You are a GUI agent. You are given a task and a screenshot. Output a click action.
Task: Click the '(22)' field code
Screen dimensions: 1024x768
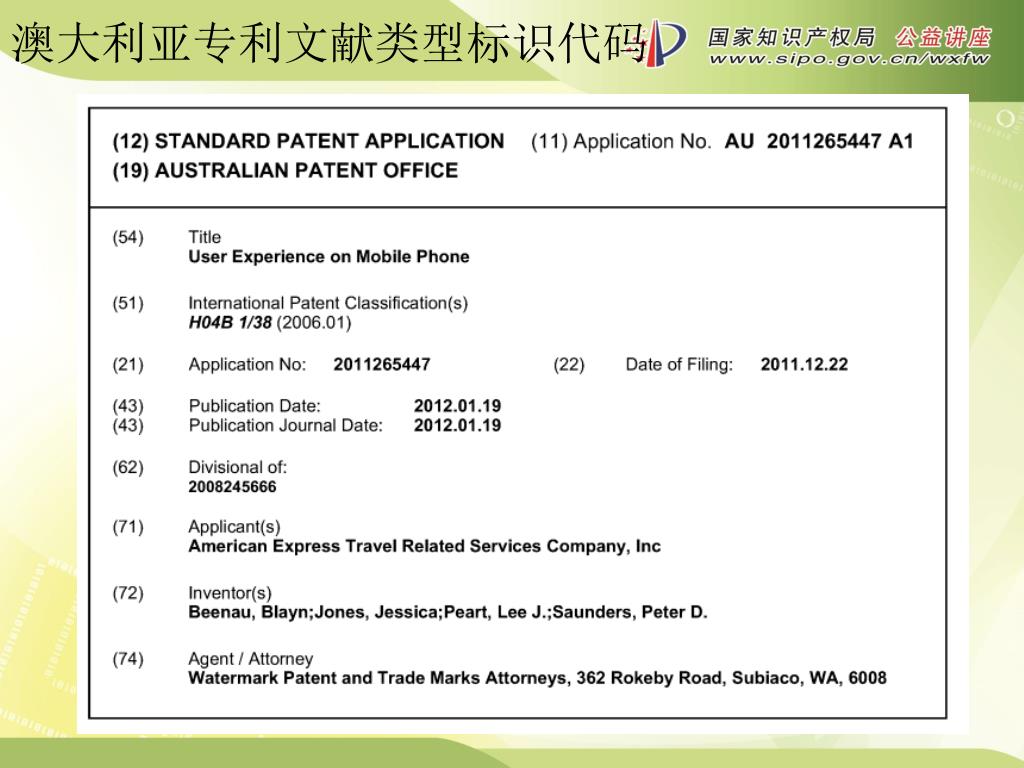(569, 364)
